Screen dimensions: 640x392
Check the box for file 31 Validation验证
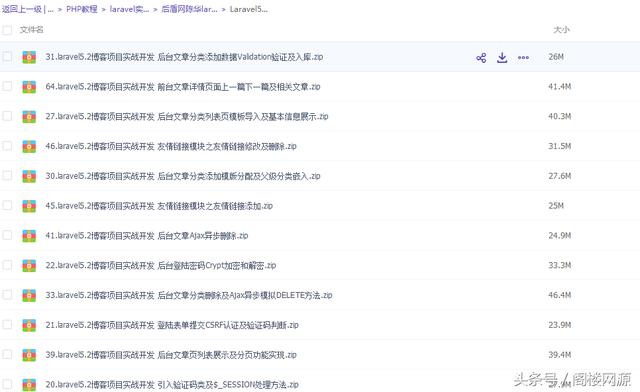(7, 56)
